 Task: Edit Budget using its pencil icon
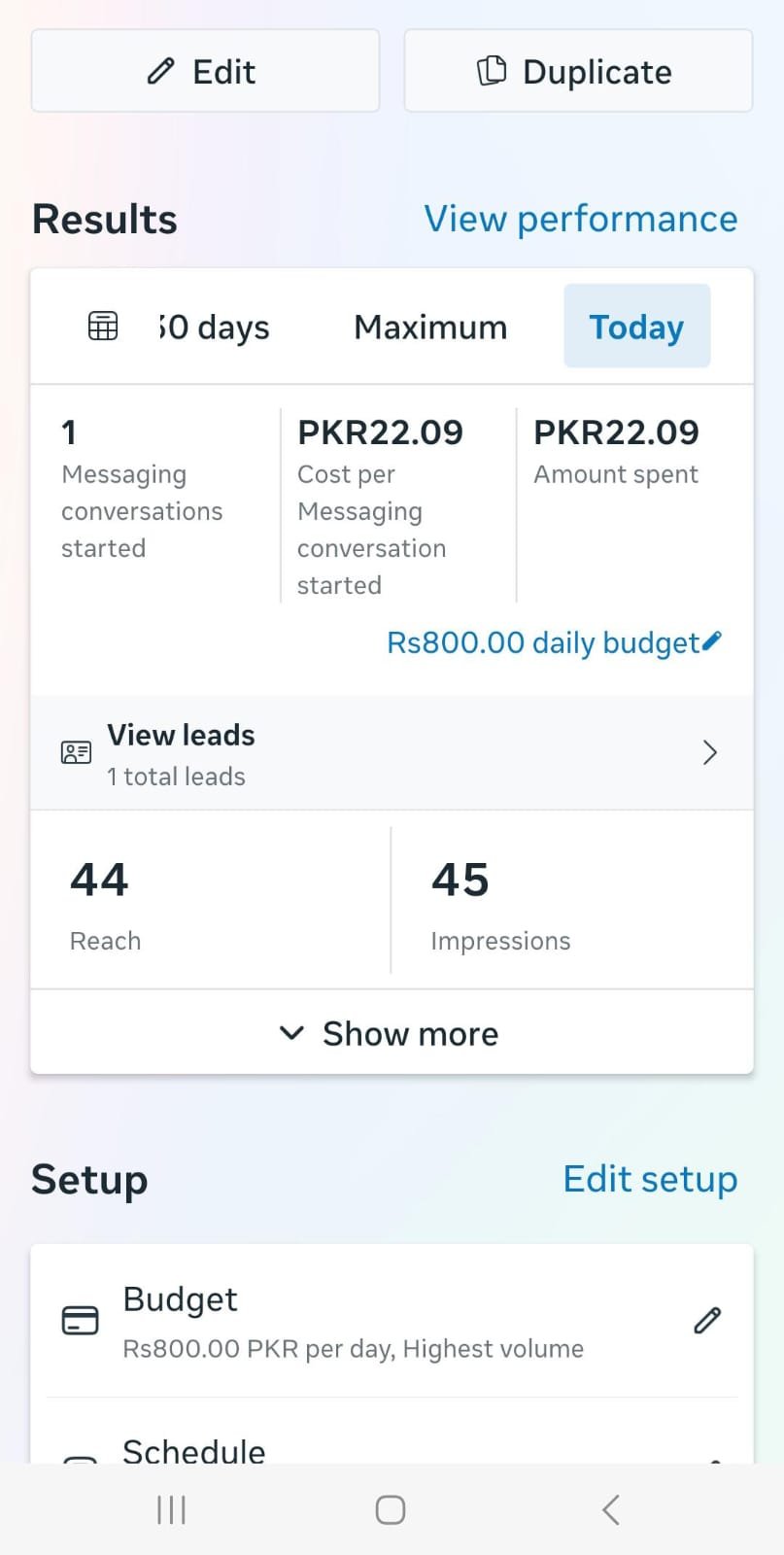(x=707, y=1321)
